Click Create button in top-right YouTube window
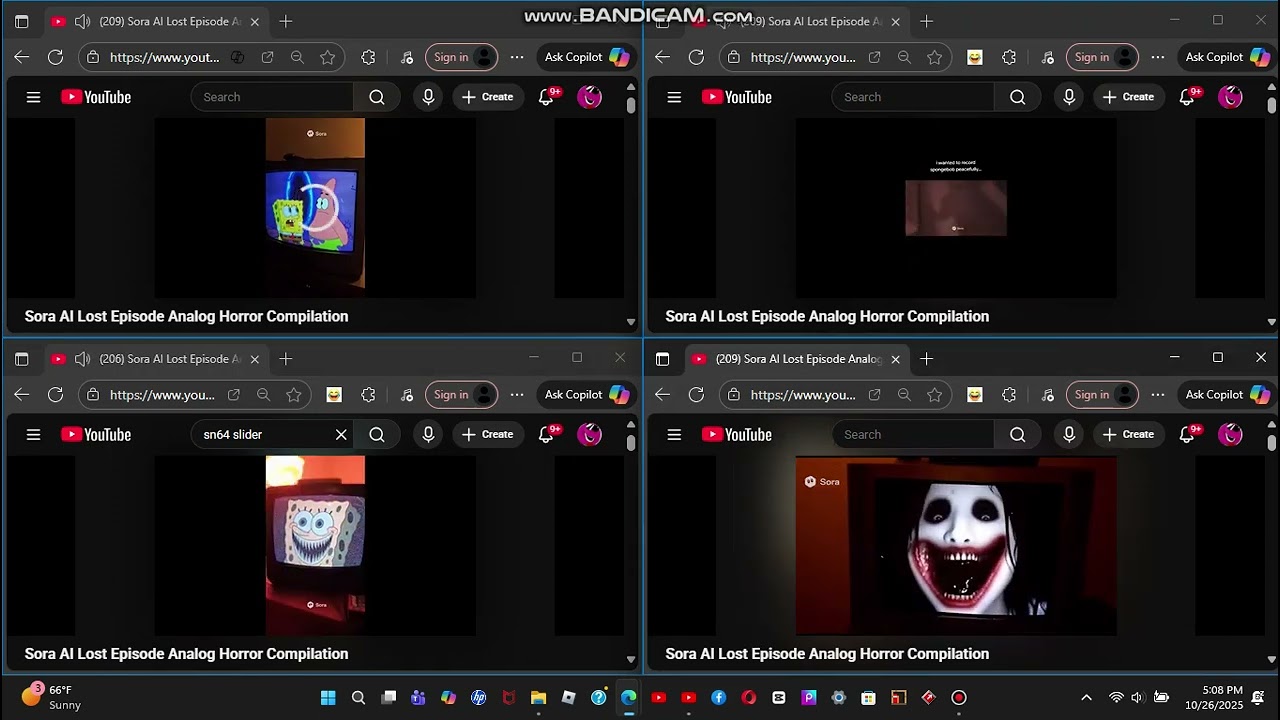Viewport: 1280px width, 720px height. [1129, 97]
